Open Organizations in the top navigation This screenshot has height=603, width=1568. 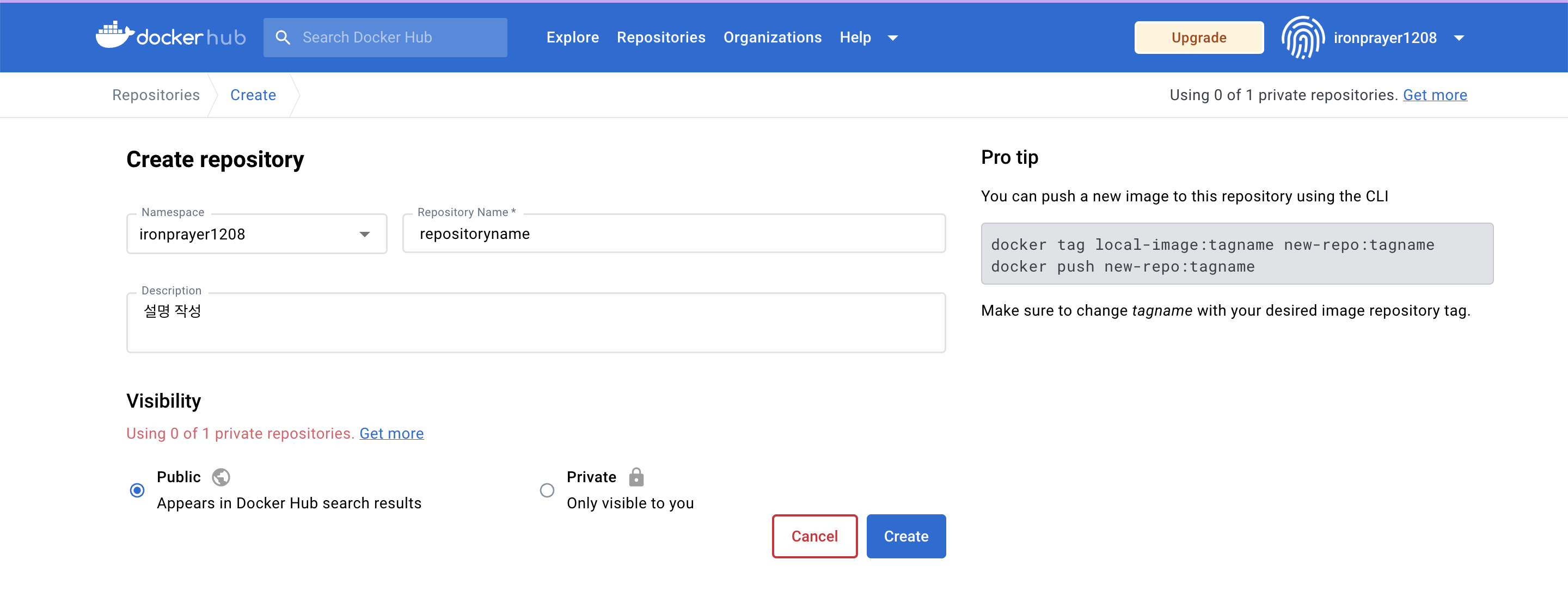pos(772,38)
